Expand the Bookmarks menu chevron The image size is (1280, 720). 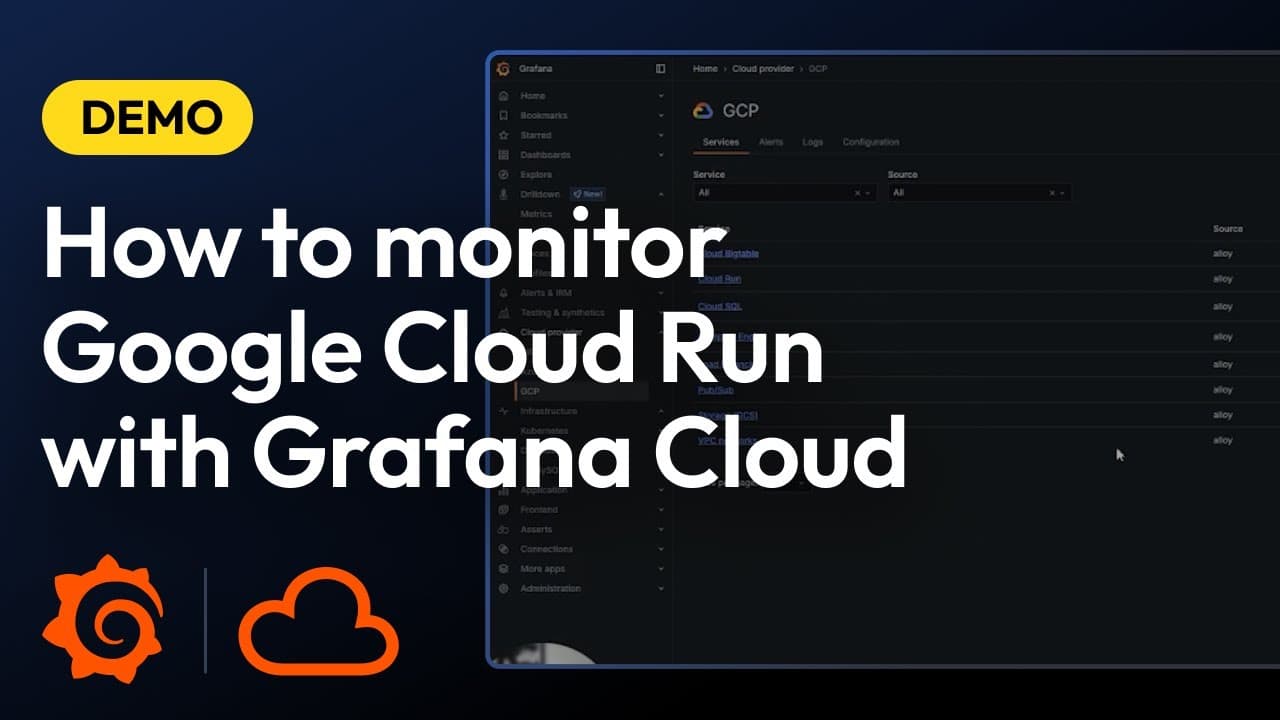661,116
